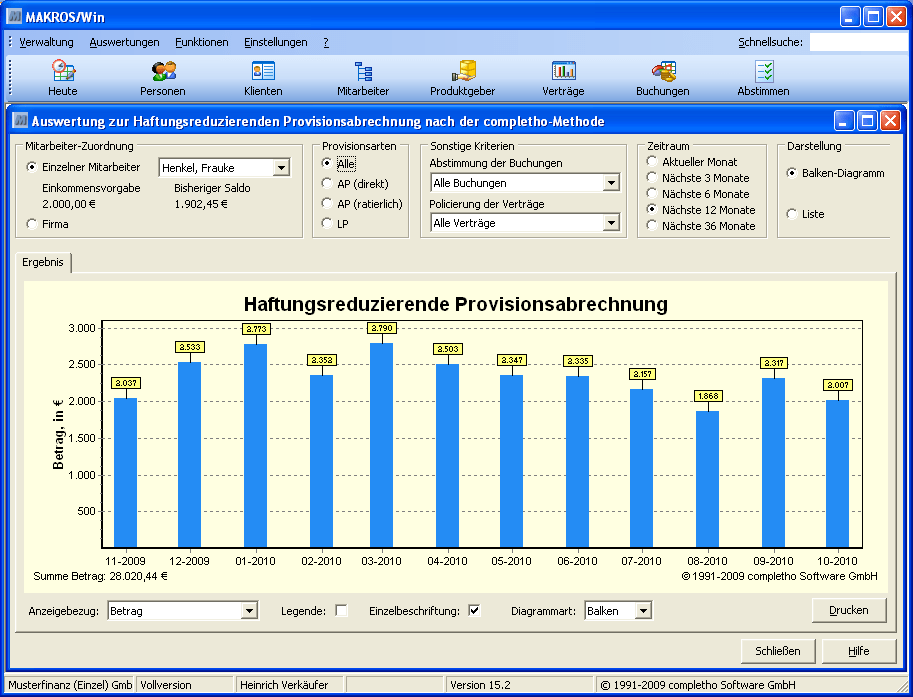This screenshot has height=697, width=913.
Task: Choose LP commission type
Action: coord(327,224)
